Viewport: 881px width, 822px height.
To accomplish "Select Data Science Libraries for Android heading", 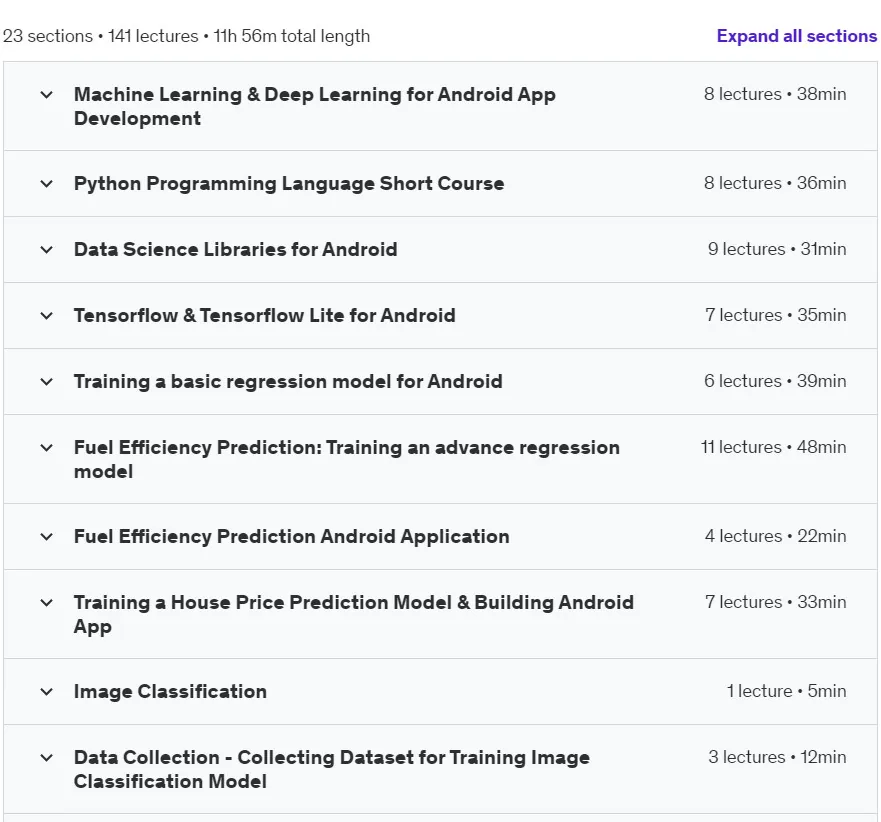I will click(x=235, y=249).
